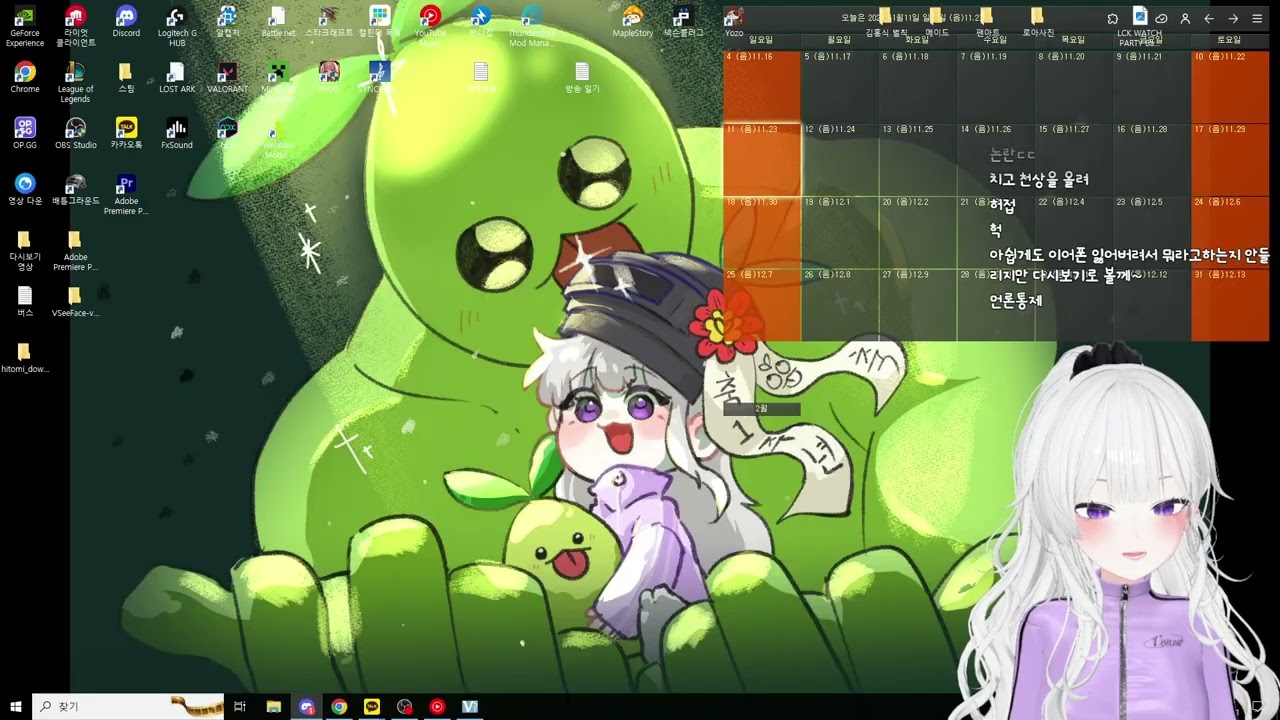Open the VALORANT desktop shortcut

click(x=227, y=78)
